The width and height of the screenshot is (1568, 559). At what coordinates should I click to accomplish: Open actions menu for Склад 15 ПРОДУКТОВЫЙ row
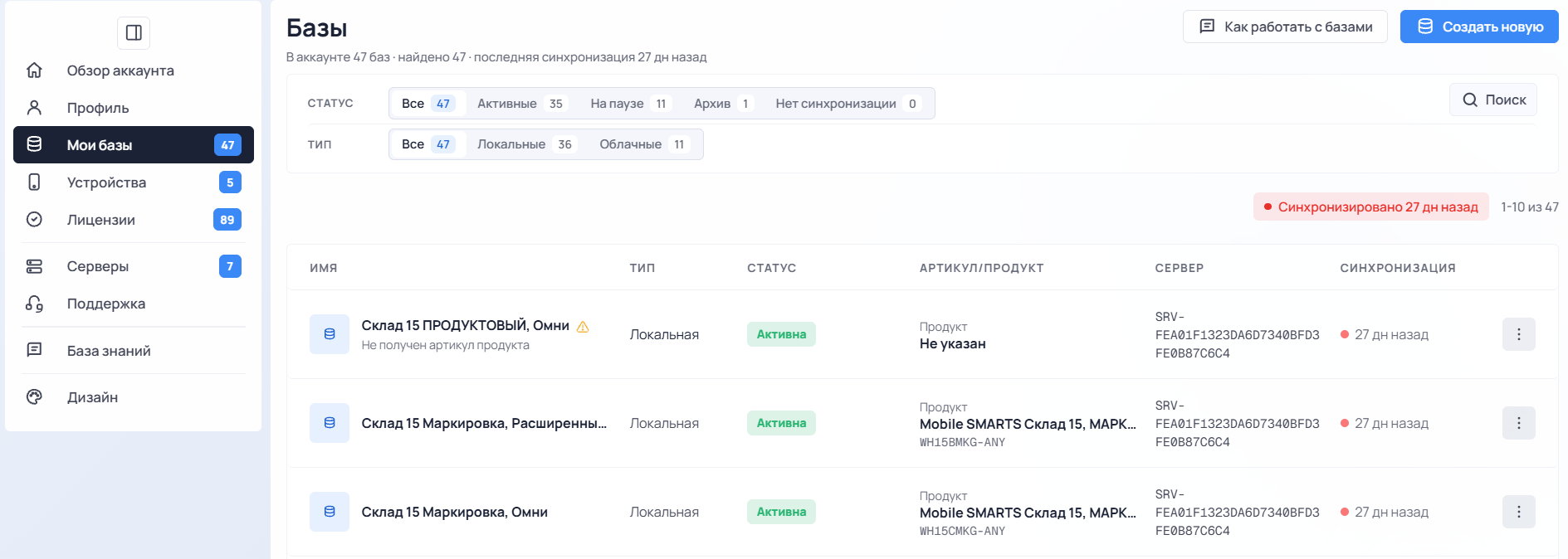click(x=1519, y=334)
